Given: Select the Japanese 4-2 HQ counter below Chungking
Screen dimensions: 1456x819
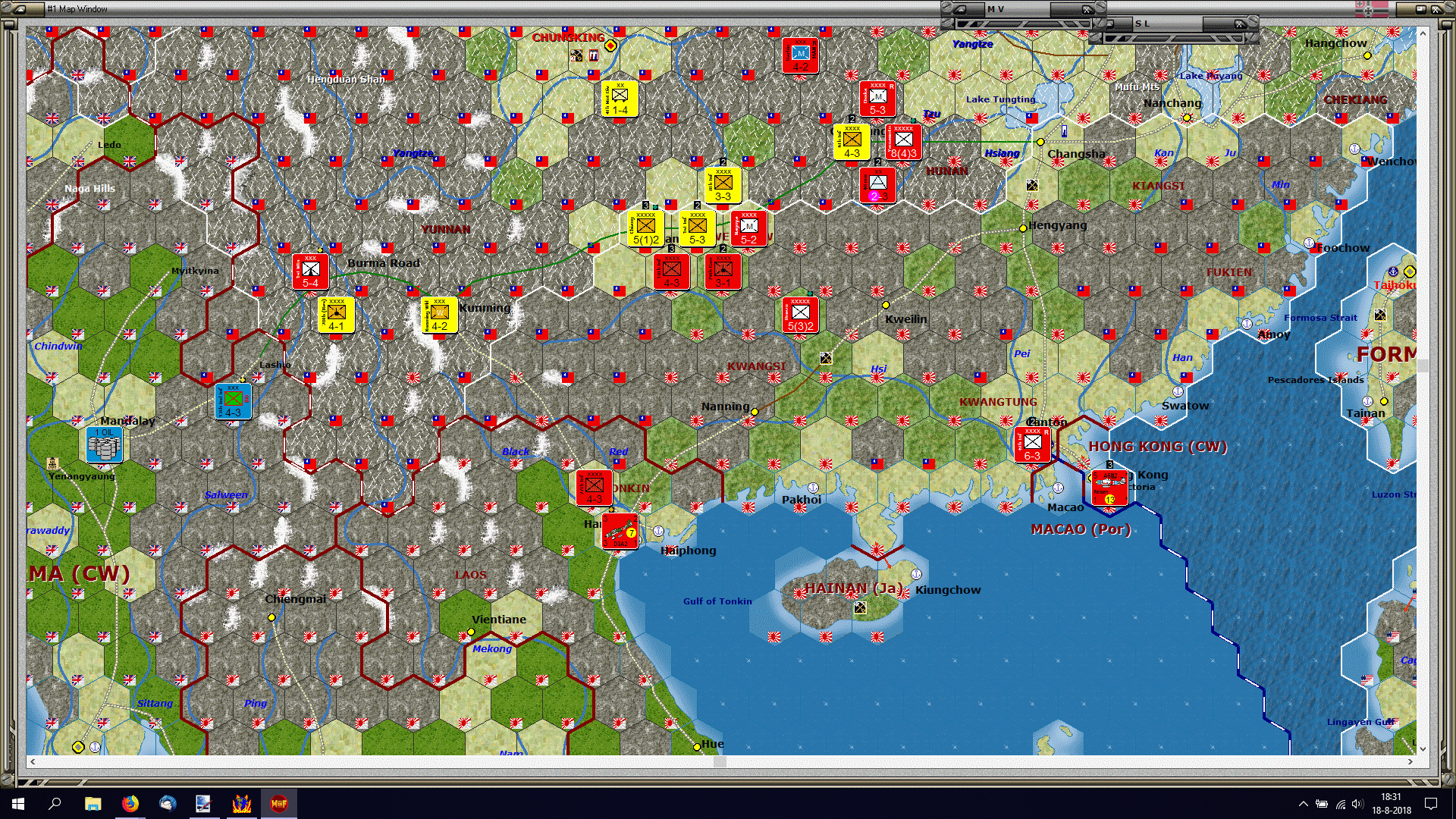Looking at the screenshot, I should click(799, 54).
